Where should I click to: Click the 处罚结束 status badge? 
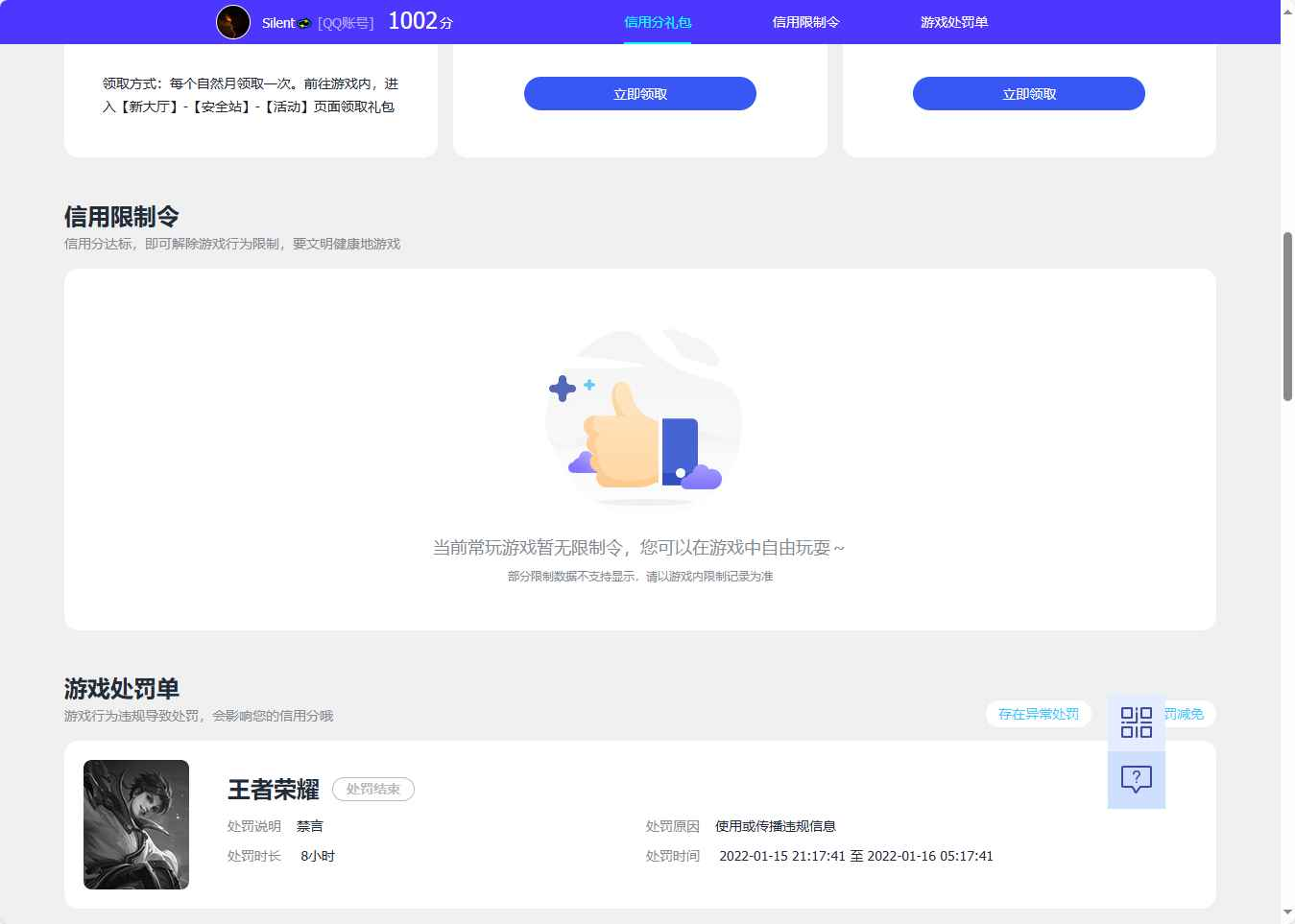coord(373,789)
